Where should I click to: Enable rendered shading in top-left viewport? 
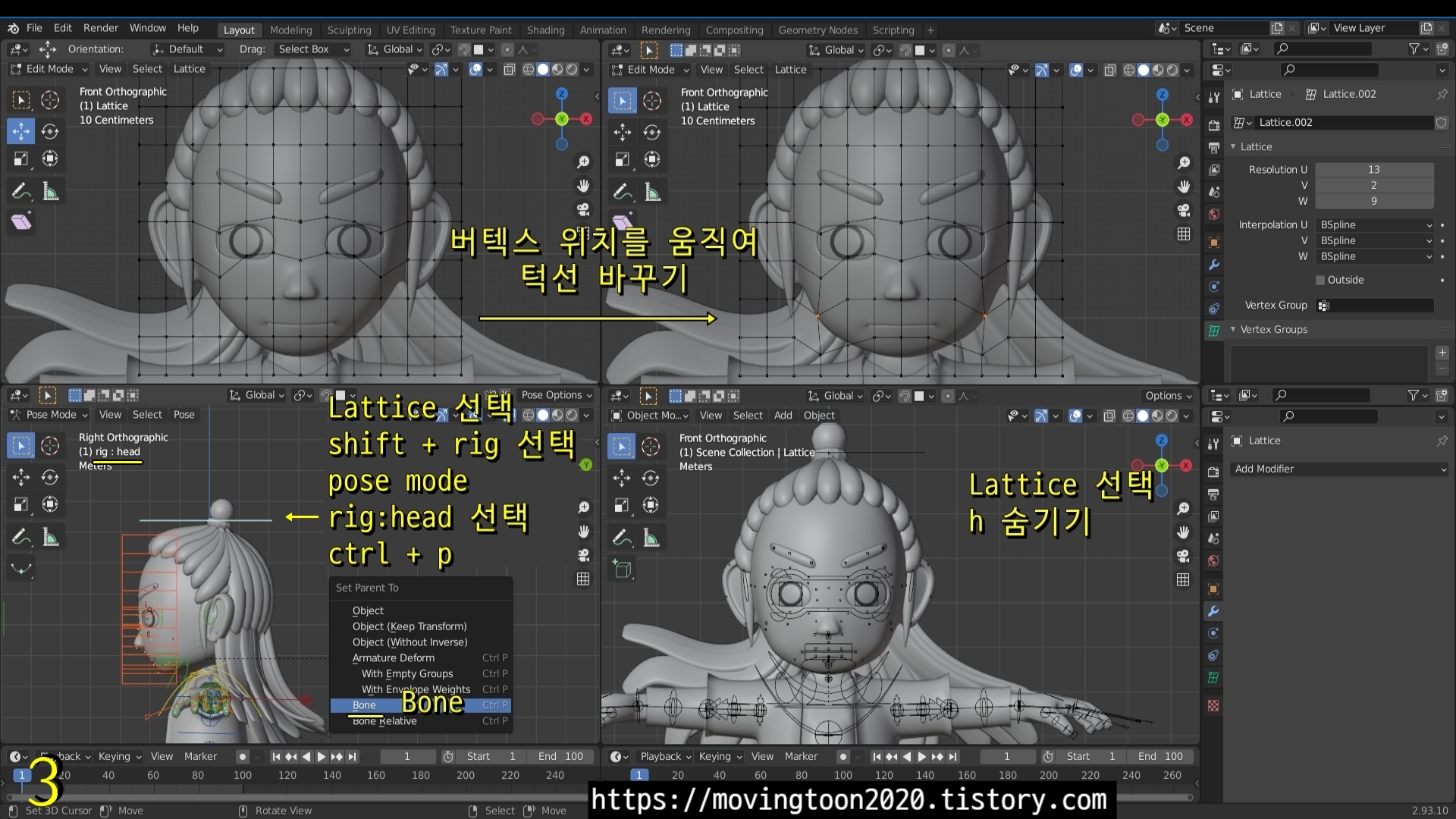573,69
